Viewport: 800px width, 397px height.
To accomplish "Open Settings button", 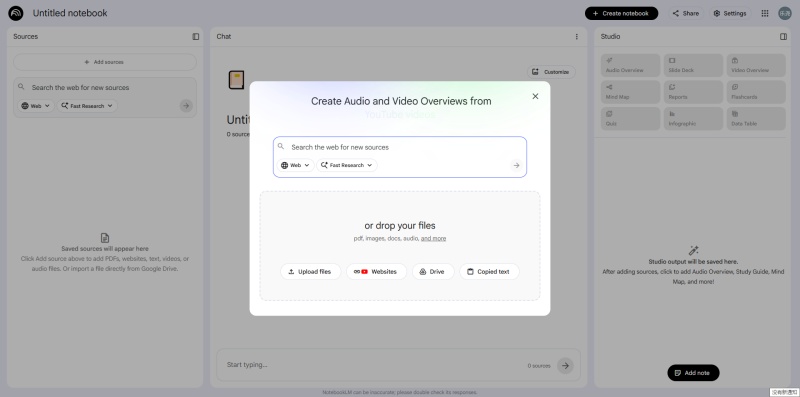I will pyautogui.click(x=730, y=13).
